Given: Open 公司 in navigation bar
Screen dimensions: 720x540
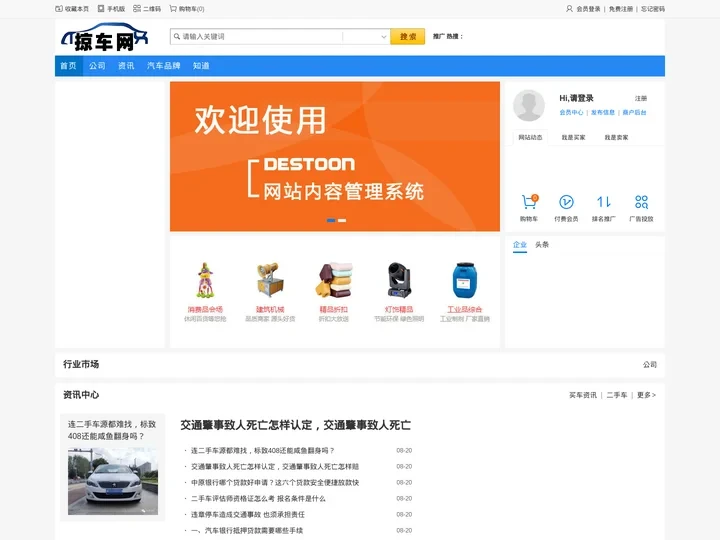Looking at the screenshot, I should (x=97, y=66).
